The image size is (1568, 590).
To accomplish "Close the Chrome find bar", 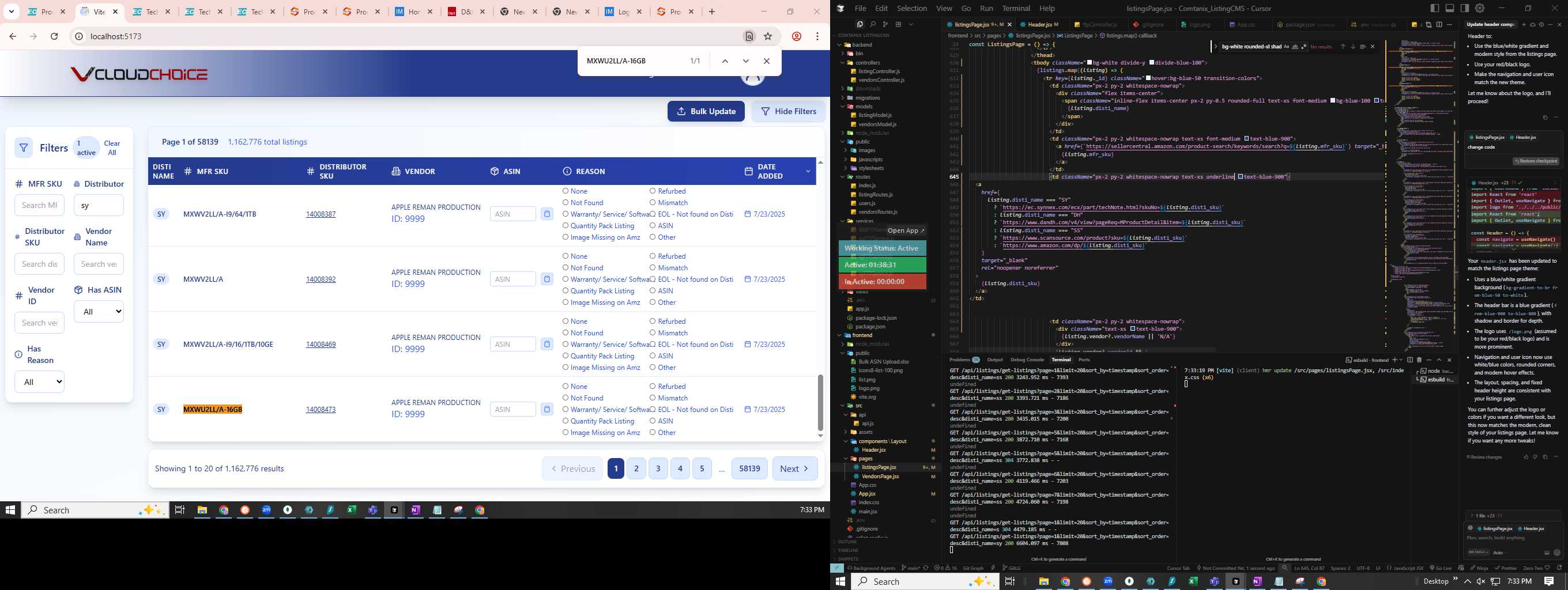I will (766, 61).
